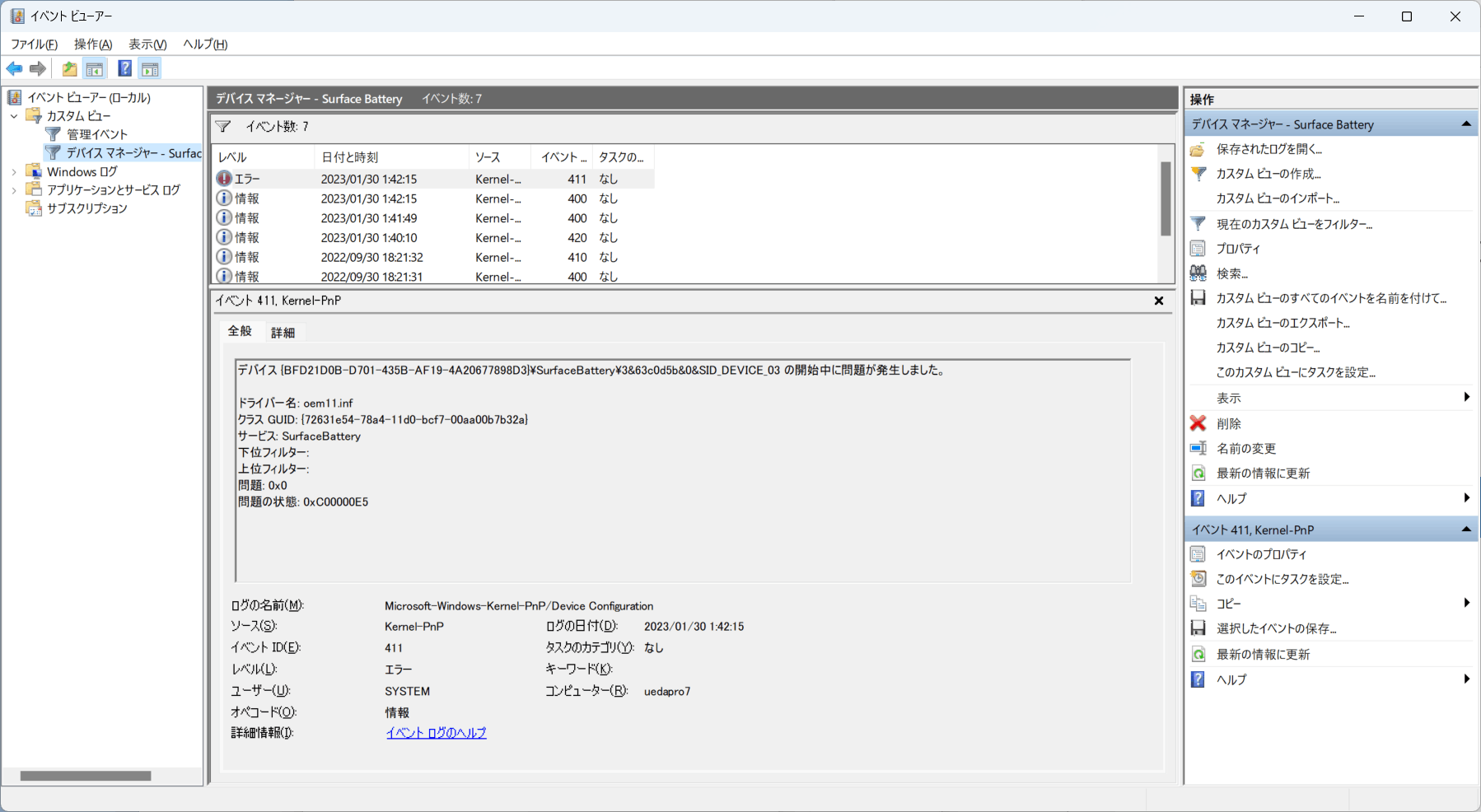Open the ヘルプ(H) menu
The image size is (1481, 812).
pyautogui.click(x=205, y=44)
